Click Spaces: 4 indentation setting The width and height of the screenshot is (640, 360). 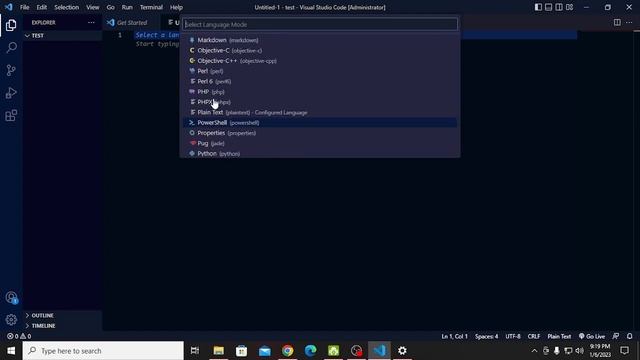click(486, 336)
